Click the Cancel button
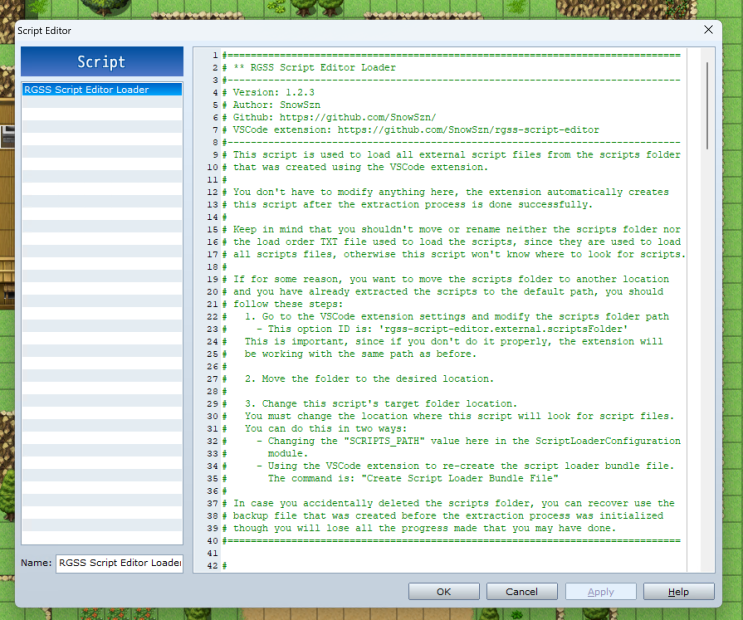 tap(521, 592)
